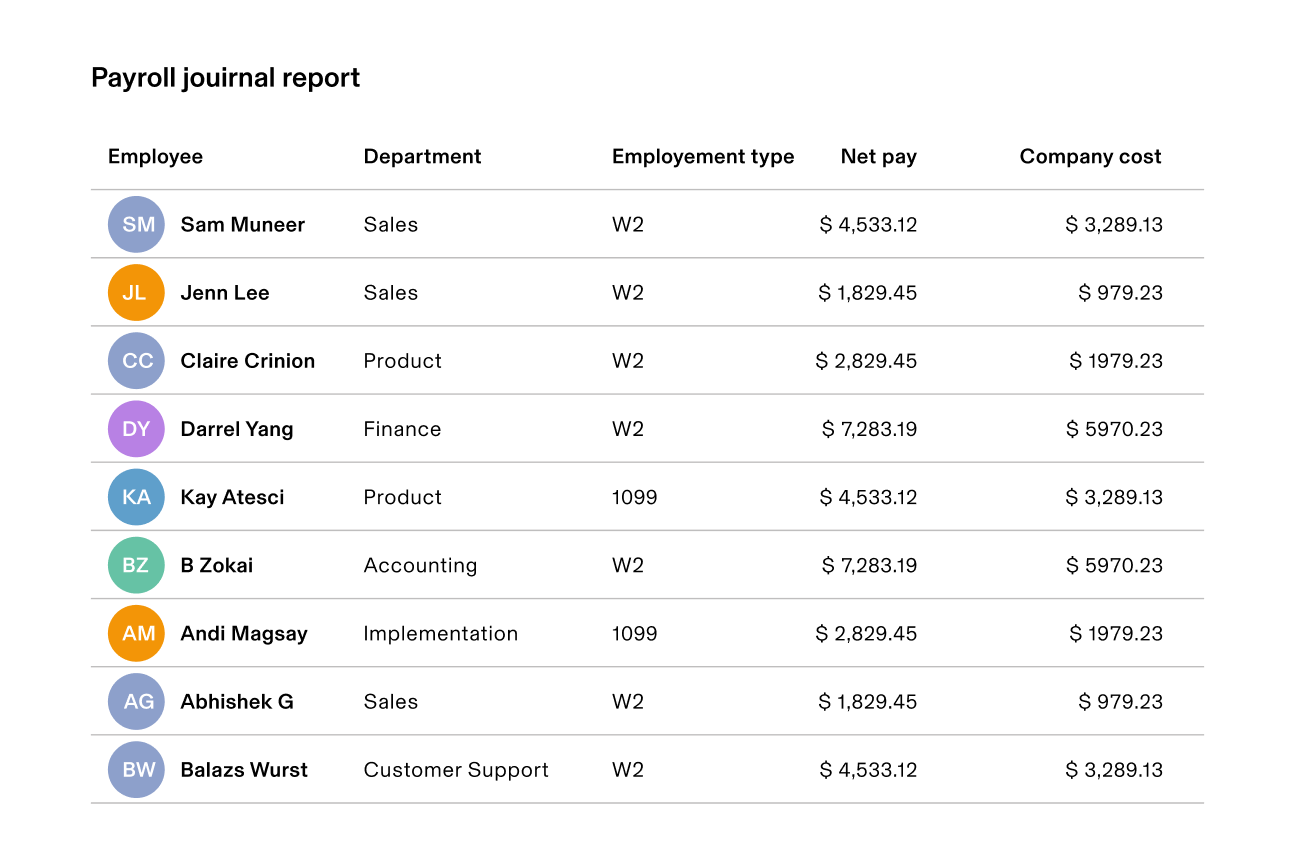Select Andi Magsay's 1099 employment type
The image size is (1296, 864).
click(635, 633)
